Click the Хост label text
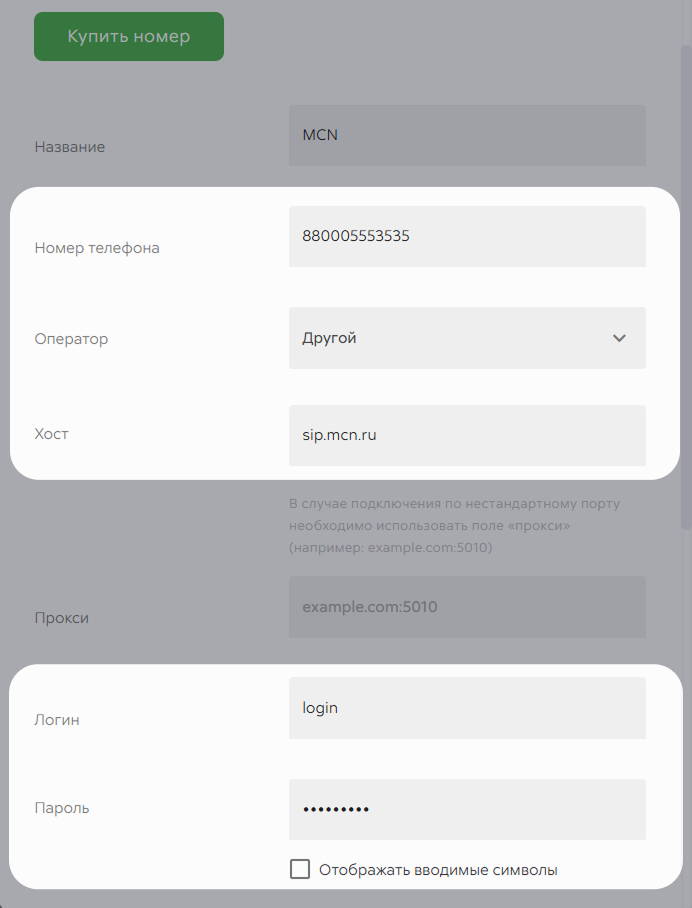692x908 pixels. tap(52, 434)
